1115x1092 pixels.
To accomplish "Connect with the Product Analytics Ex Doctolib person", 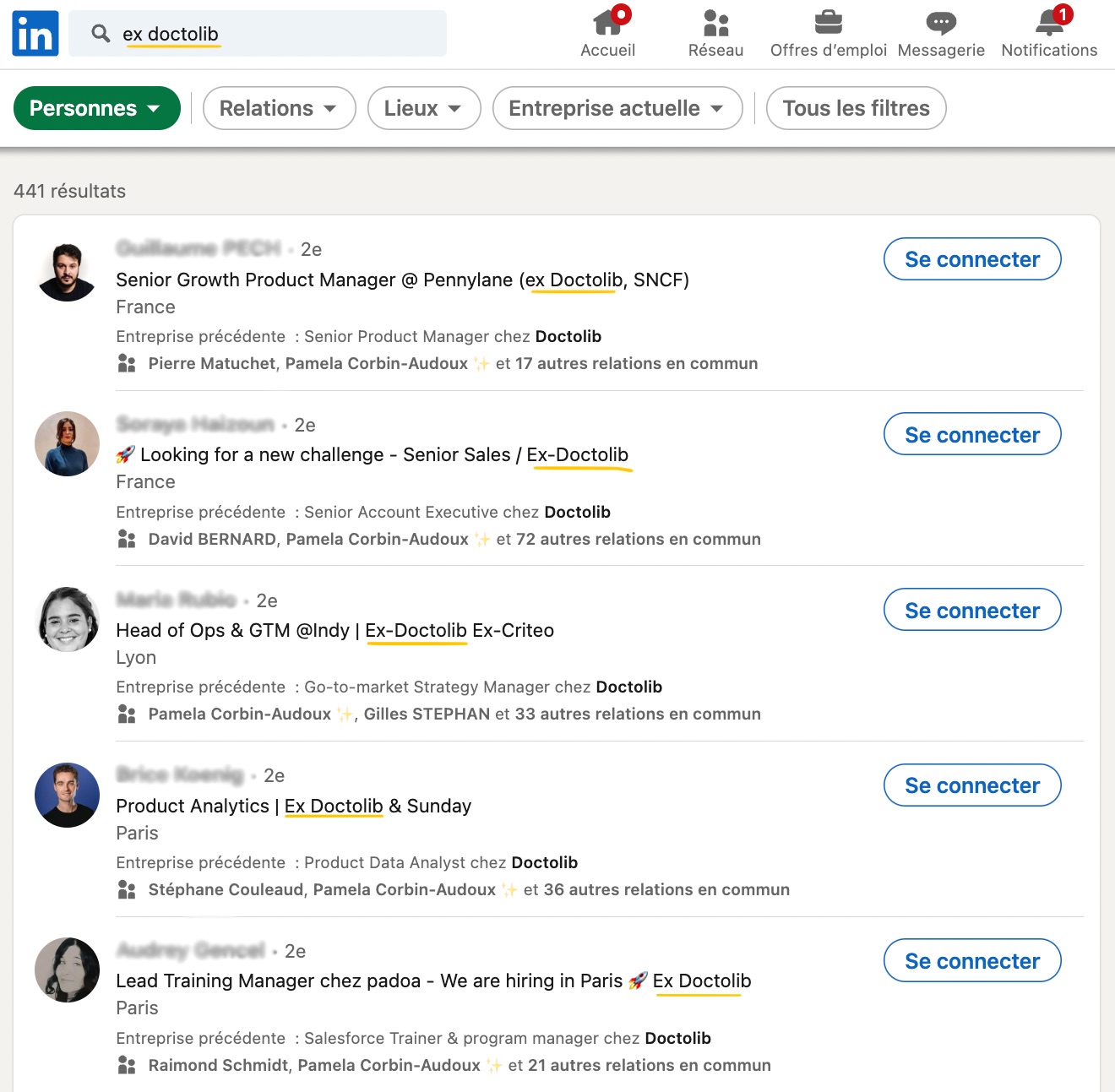I will (x=972, y=785).
